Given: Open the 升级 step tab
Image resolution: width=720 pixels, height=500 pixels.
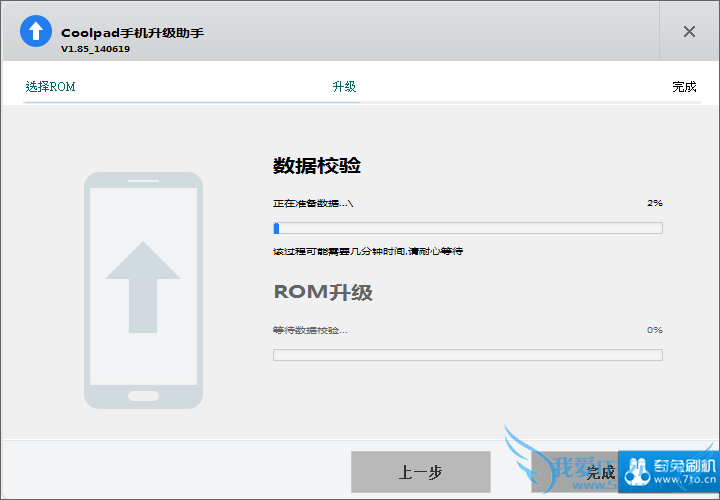Looking at the screenshot, I should [344, 87].
